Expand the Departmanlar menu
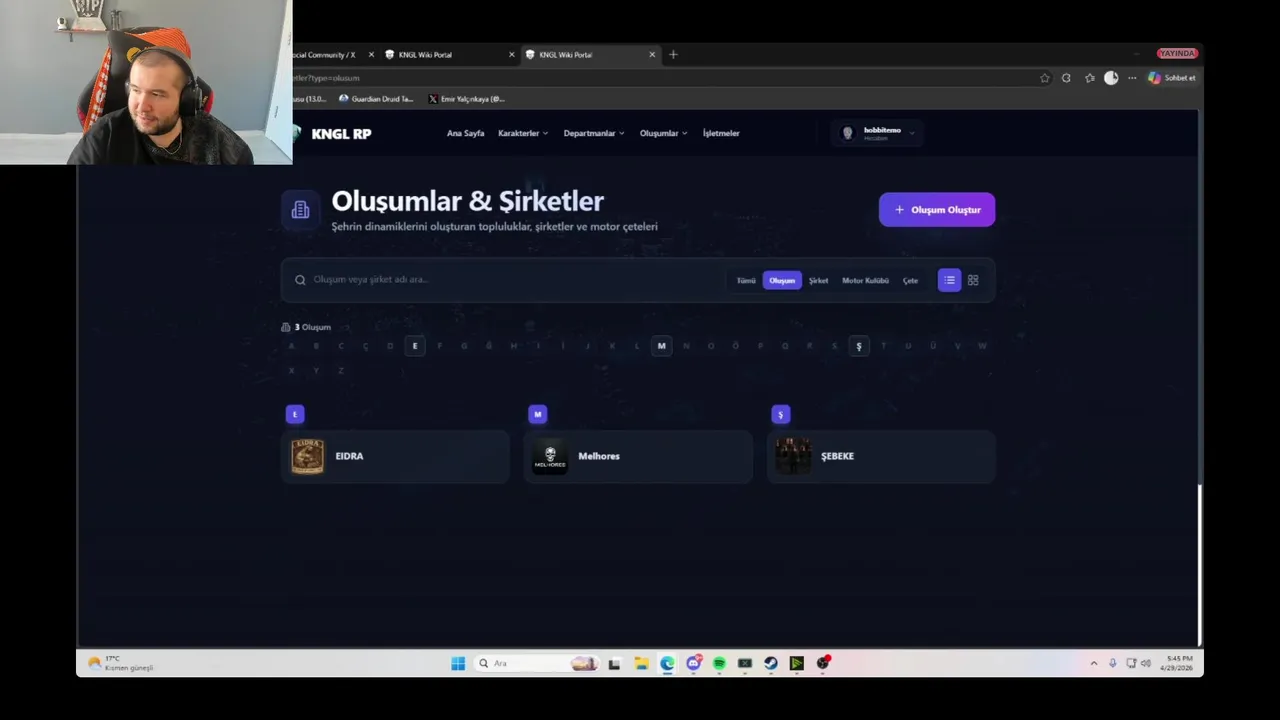 pyautogui.click(x=594, y=133)
